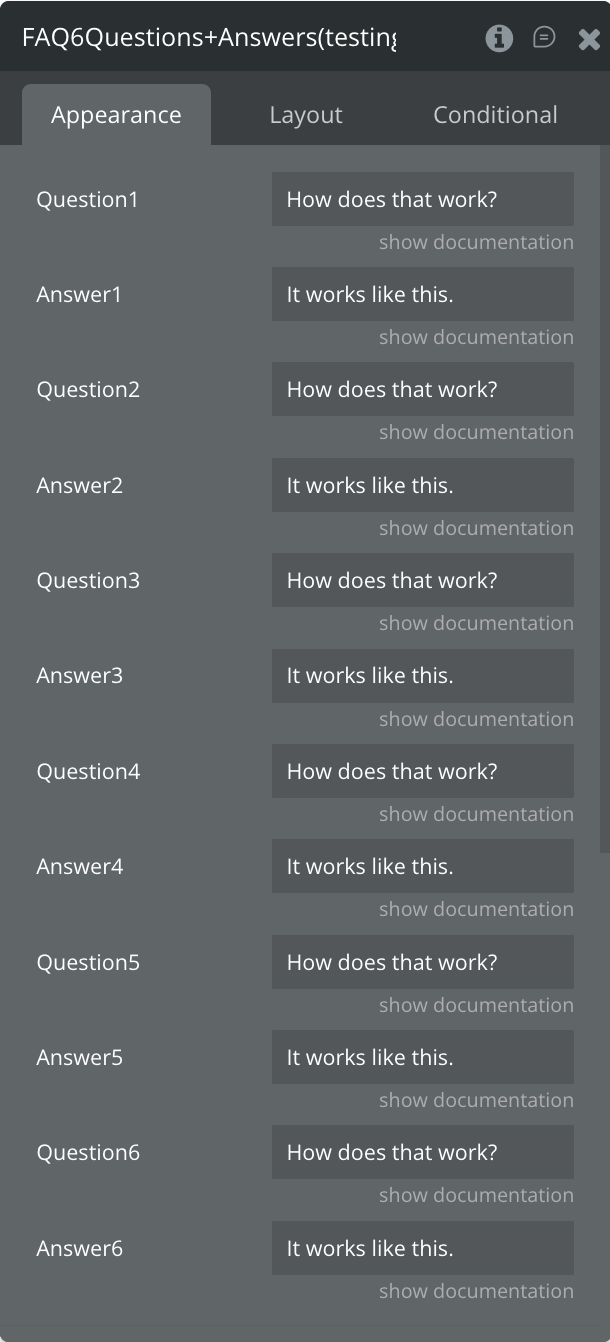Show documentation for Answer6

476,1291
